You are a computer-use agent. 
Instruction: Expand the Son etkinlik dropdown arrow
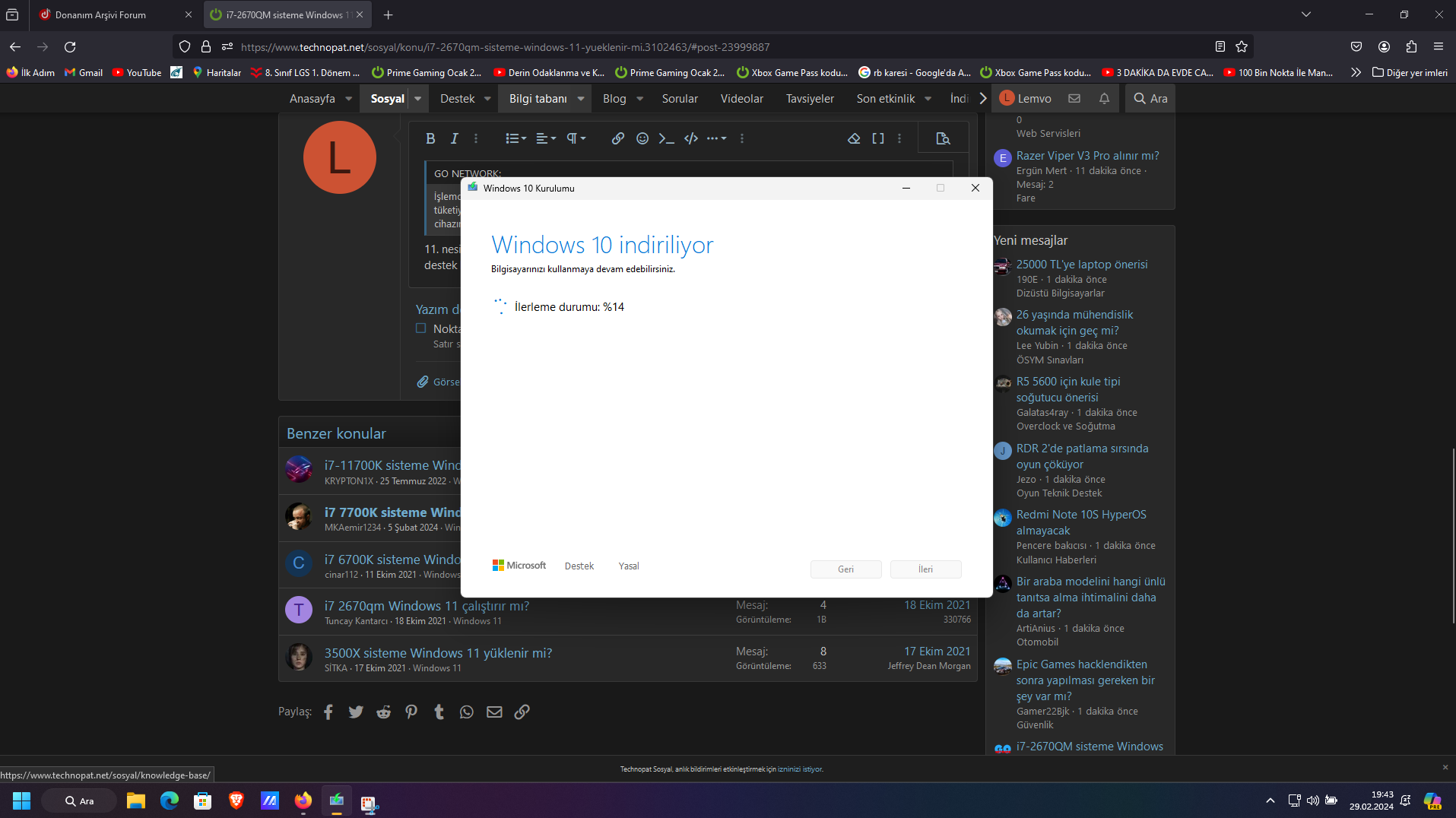point(928,98)
